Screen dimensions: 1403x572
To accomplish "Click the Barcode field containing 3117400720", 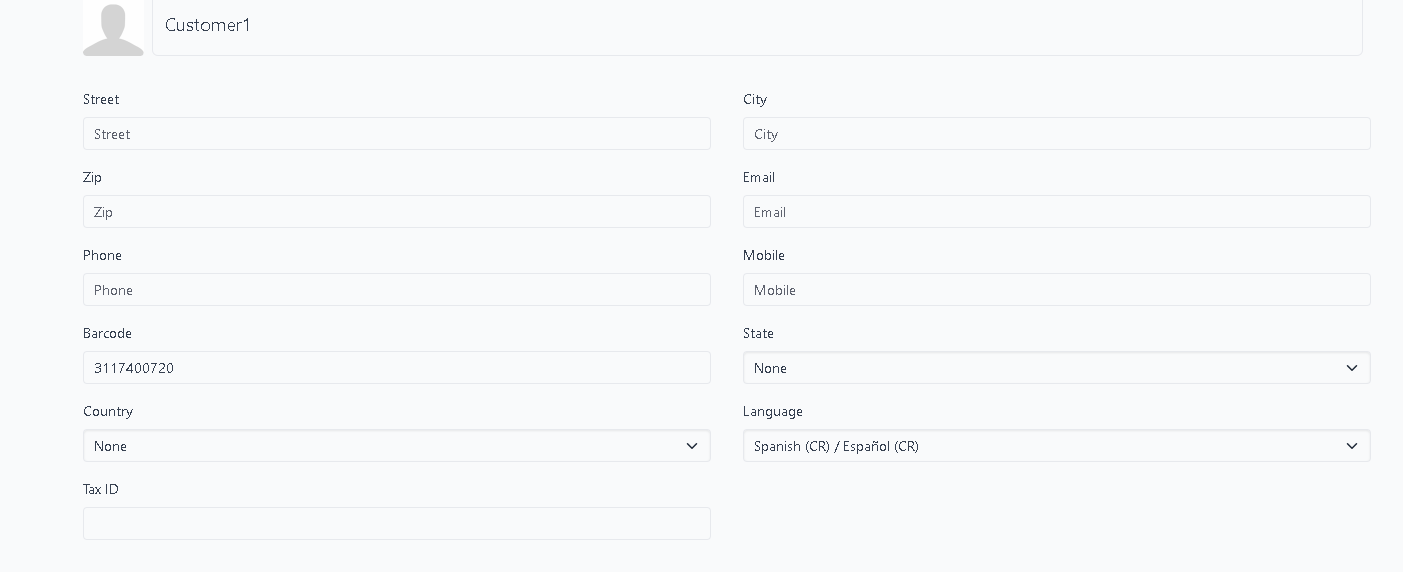I will click(x=396, y=368).
